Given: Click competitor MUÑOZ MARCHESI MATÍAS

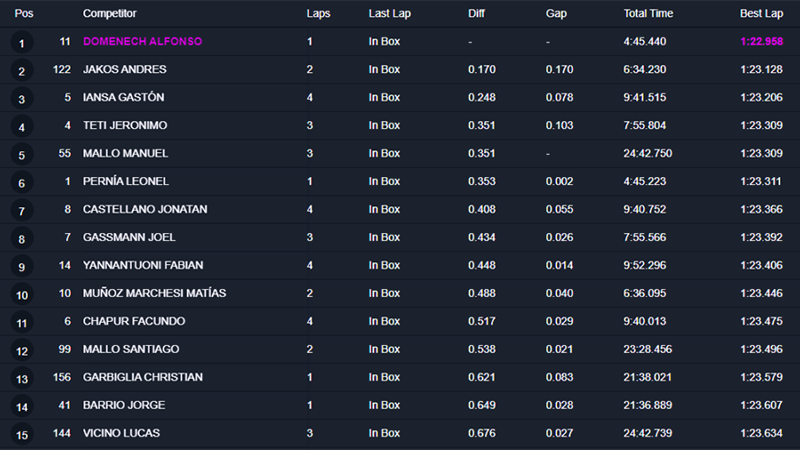Looking at the screenshot, I should [x=154, y=294].
